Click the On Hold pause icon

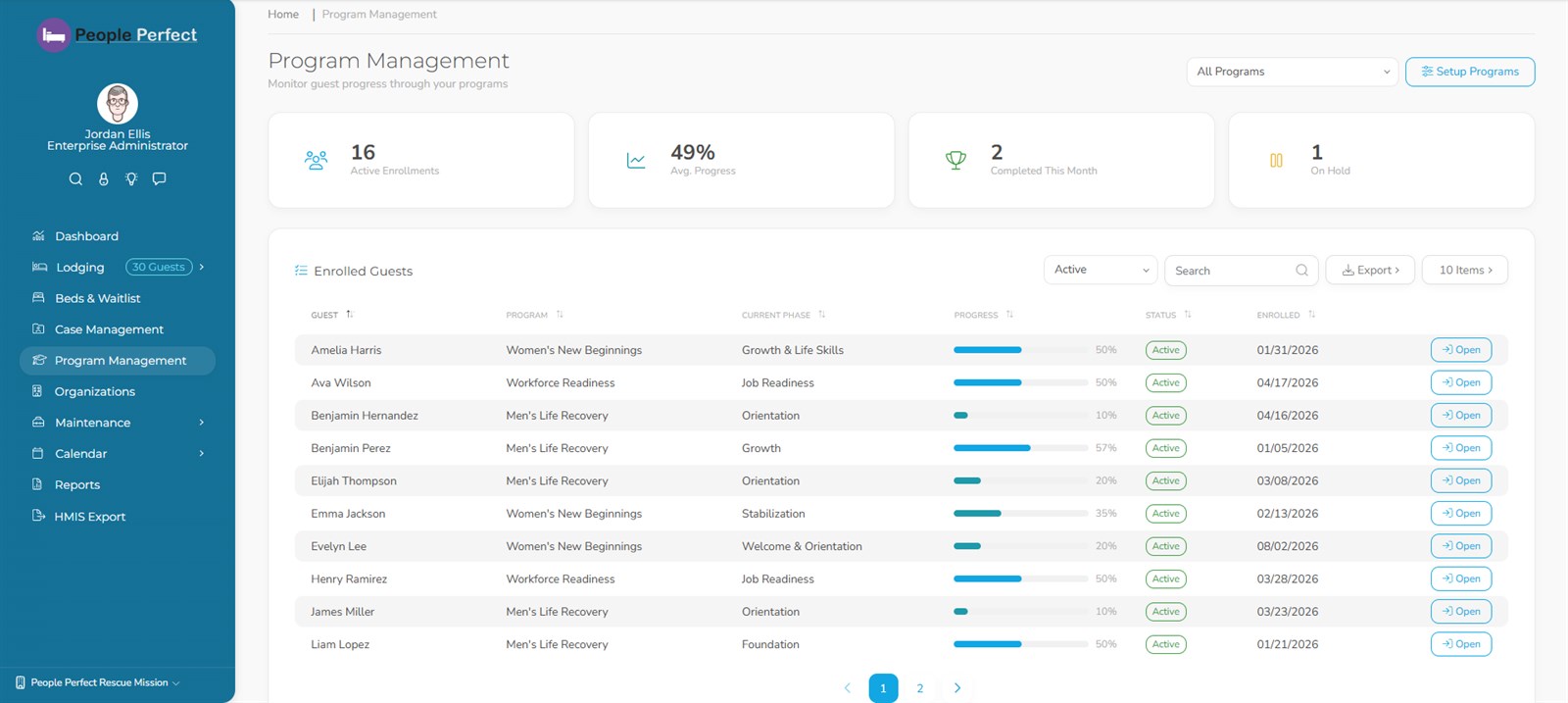1276,161
